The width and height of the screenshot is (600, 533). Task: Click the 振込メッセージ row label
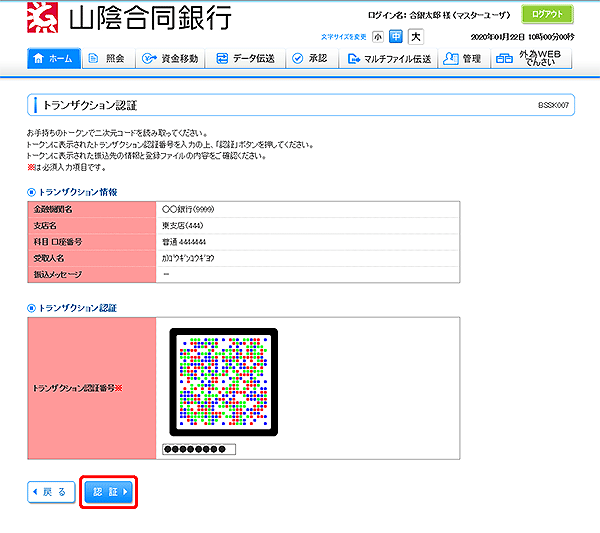coord(57,274)
